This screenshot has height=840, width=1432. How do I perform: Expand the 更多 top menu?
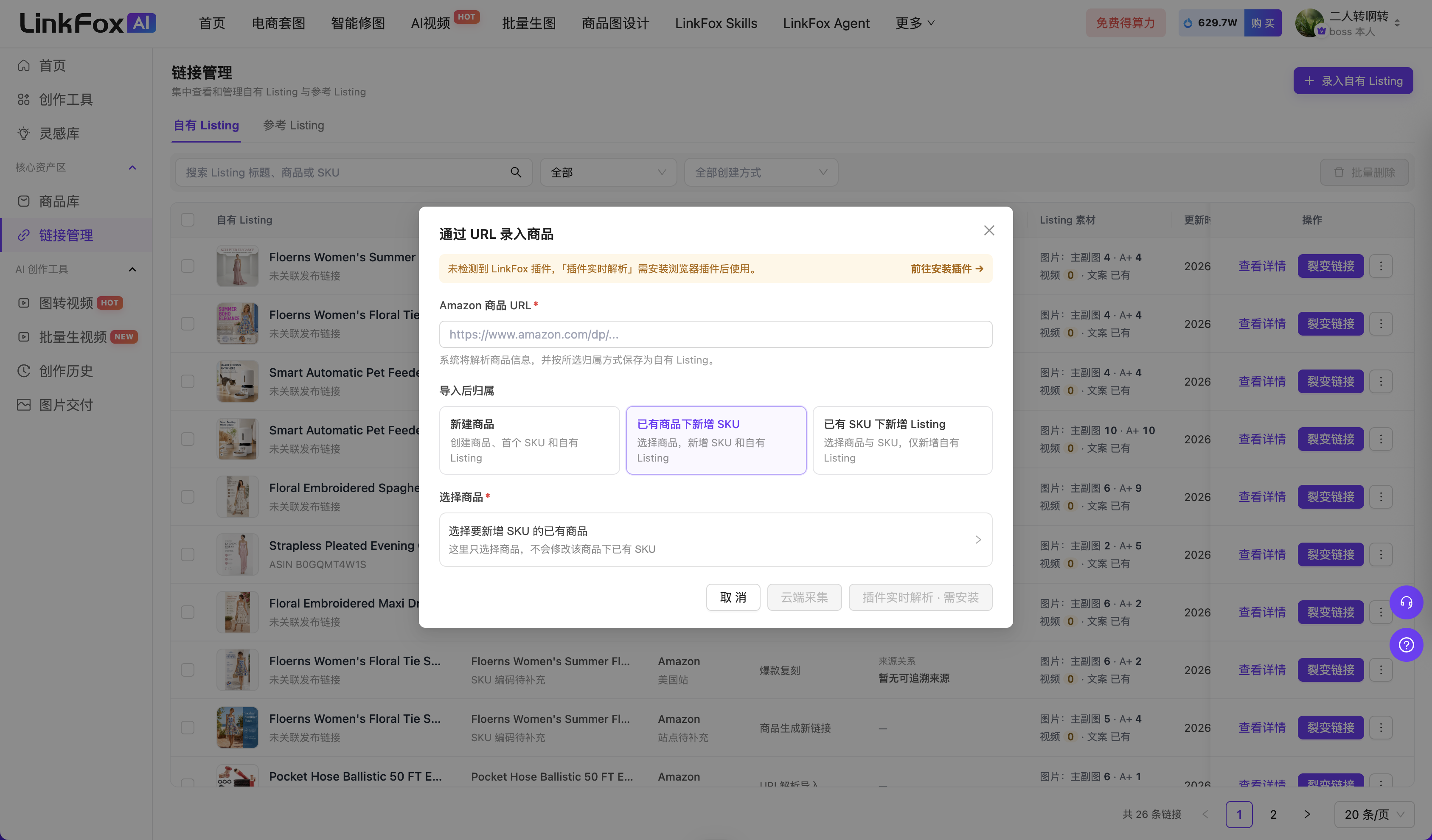tap(915, 23)
